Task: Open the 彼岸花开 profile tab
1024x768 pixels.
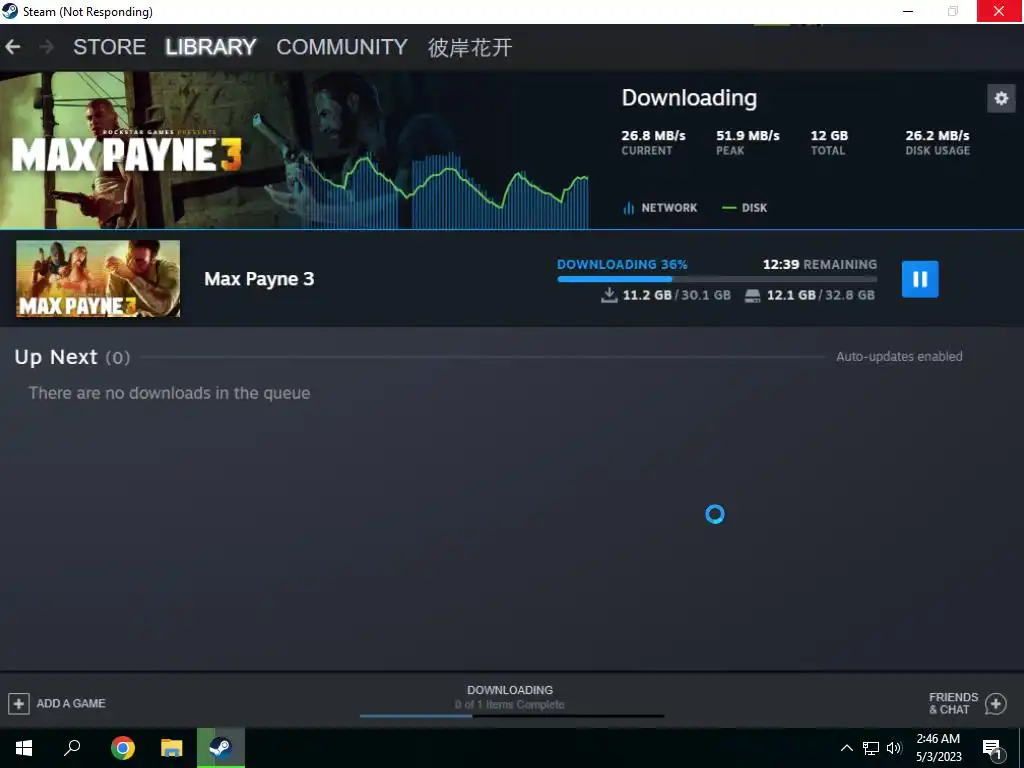Action: pos(470,47)
